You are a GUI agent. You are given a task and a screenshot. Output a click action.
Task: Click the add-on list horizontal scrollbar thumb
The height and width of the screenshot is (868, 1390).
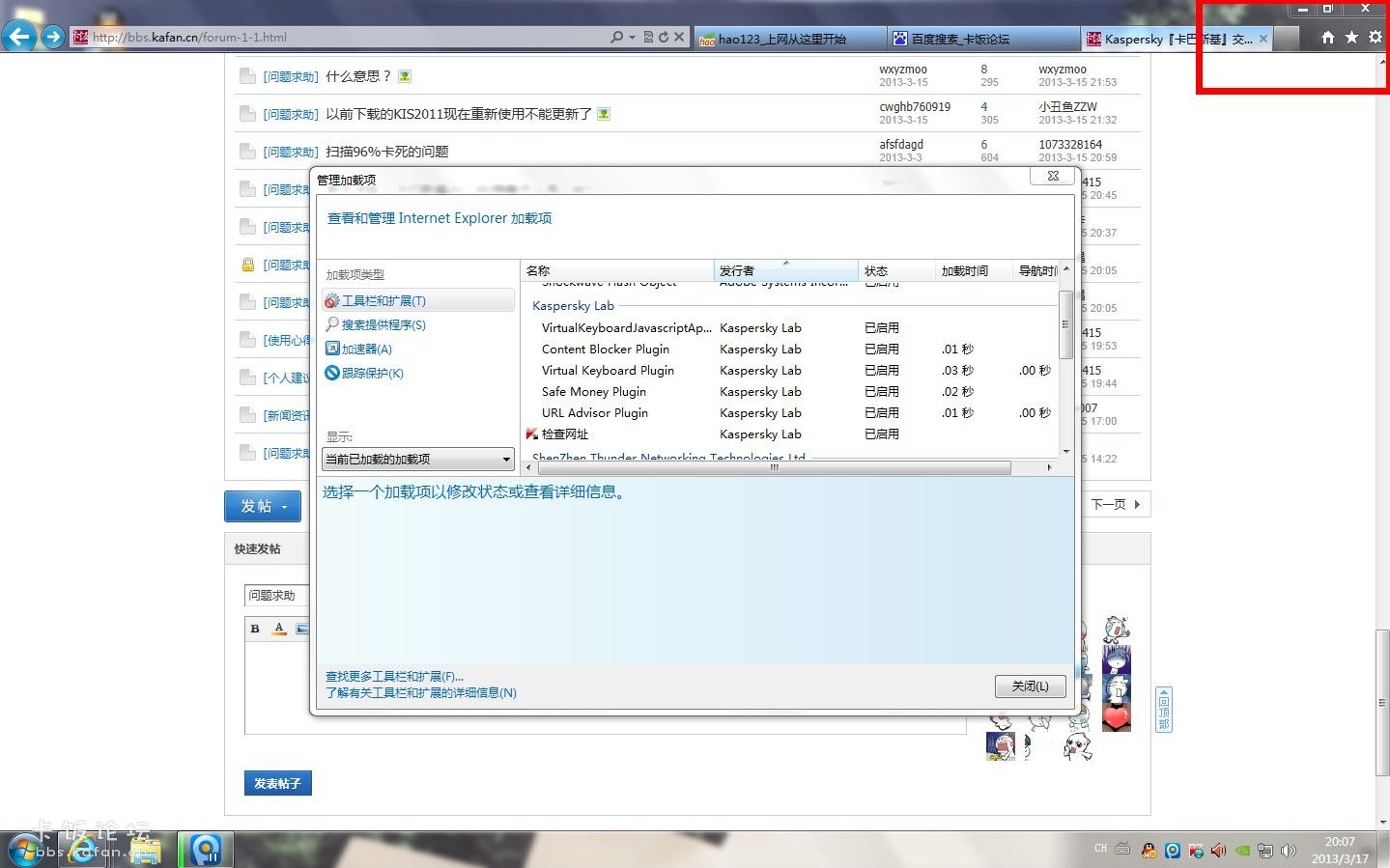(x=773, y=467)
